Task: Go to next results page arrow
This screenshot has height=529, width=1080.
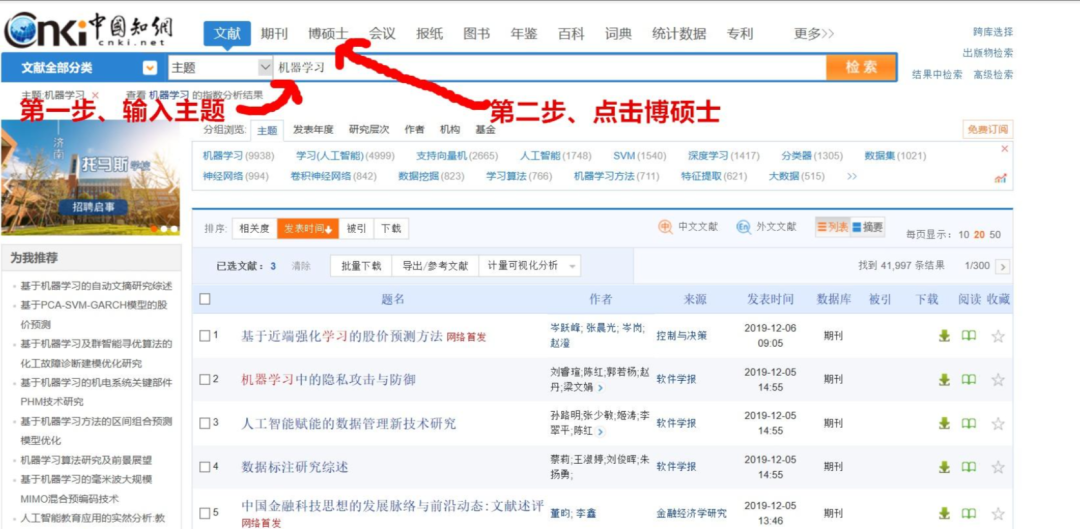Action: [1003, 267]
